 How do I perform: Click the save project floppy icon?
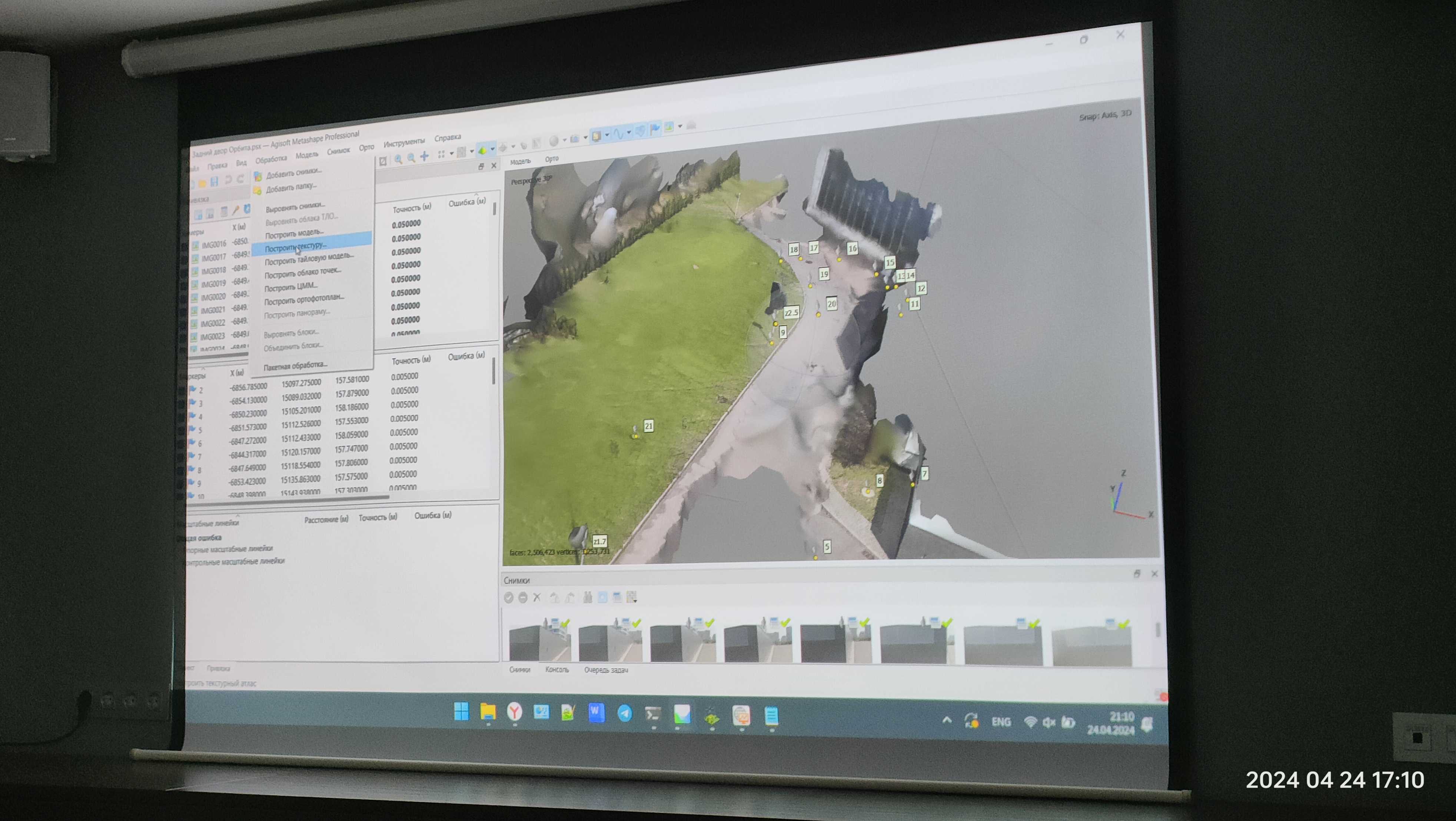coord(214,182)
